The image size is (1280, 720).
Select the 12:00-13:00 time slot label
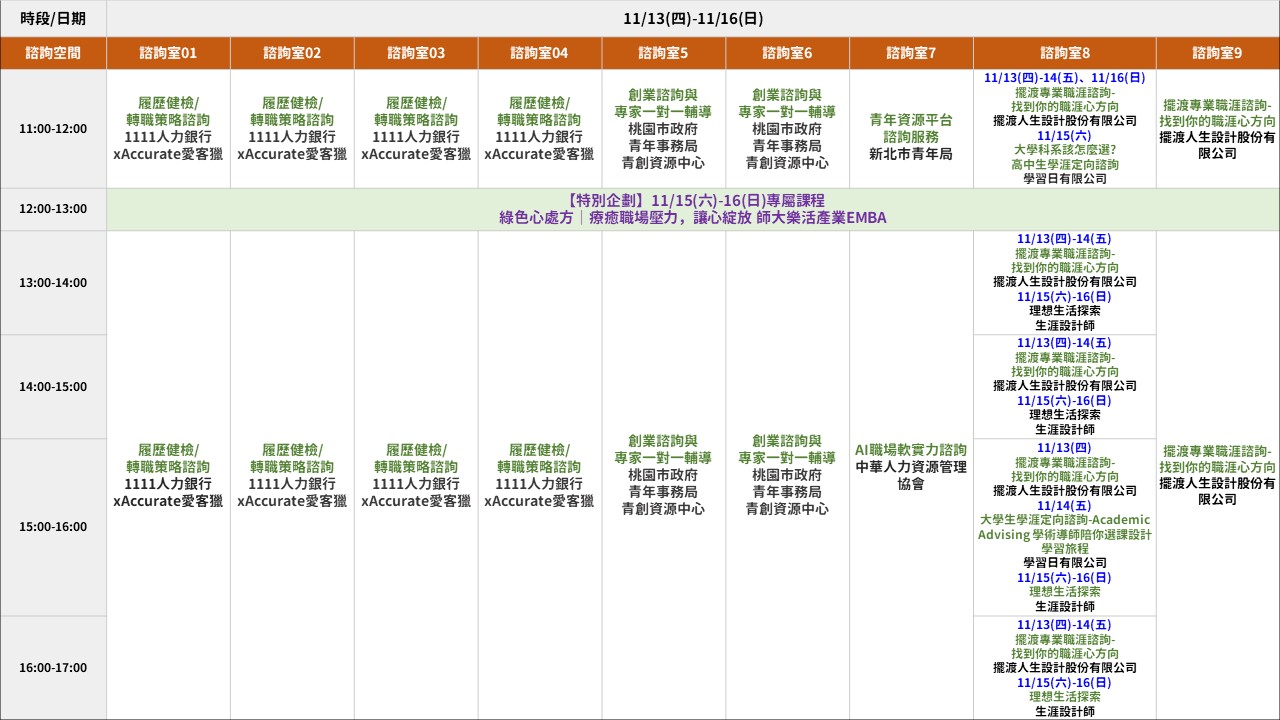[53, 209]
